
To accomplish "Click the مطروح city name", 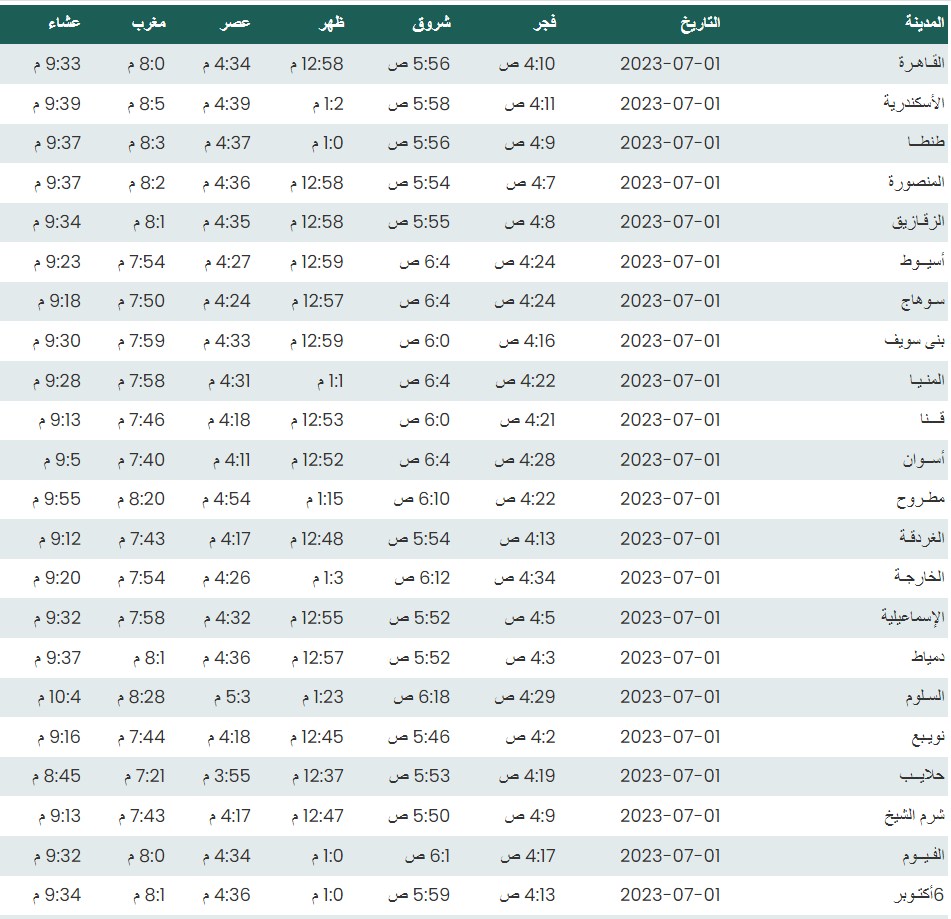I will click(920, 499).
